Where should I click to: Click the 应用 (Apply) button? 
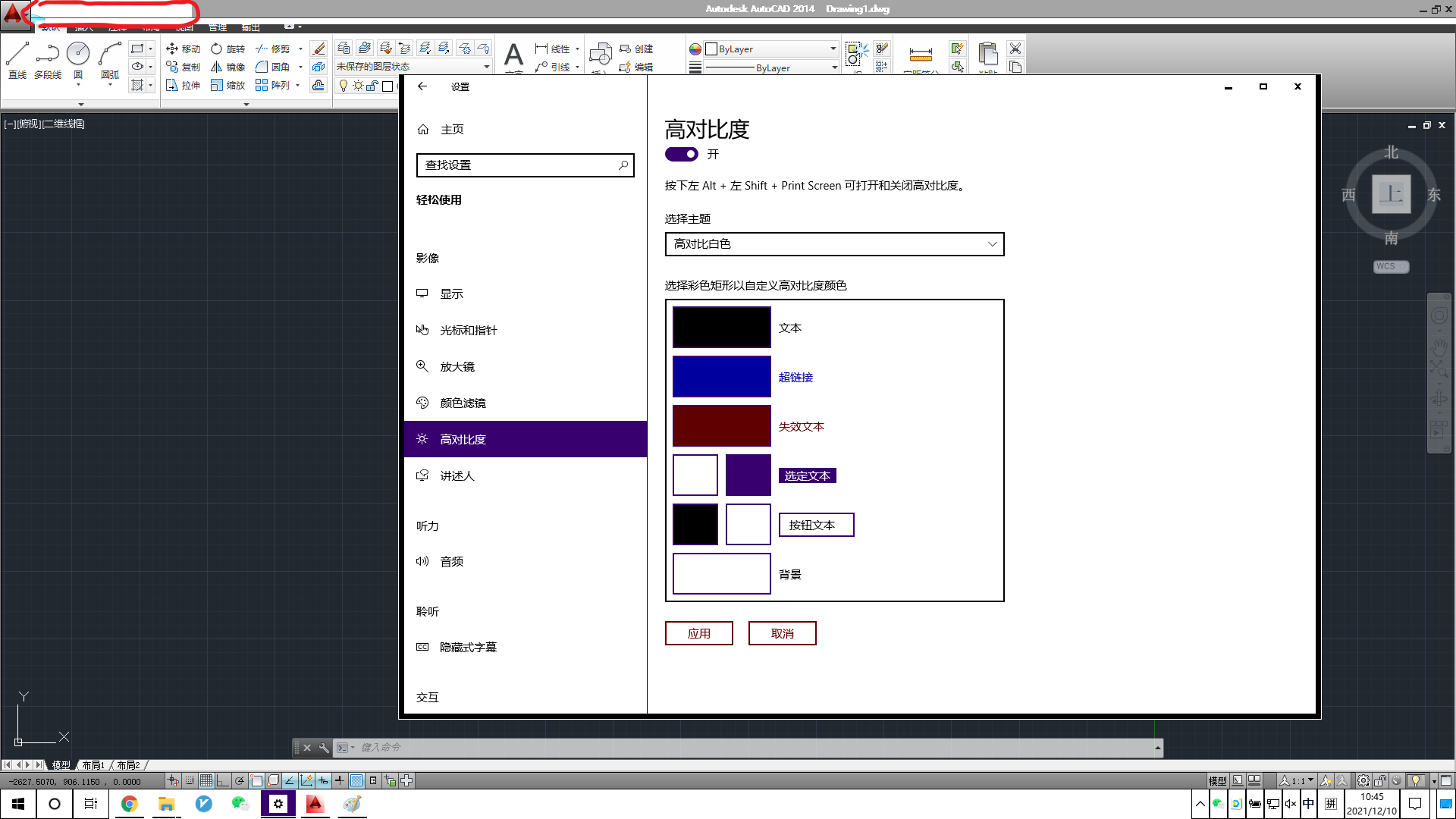coord(698,633)
